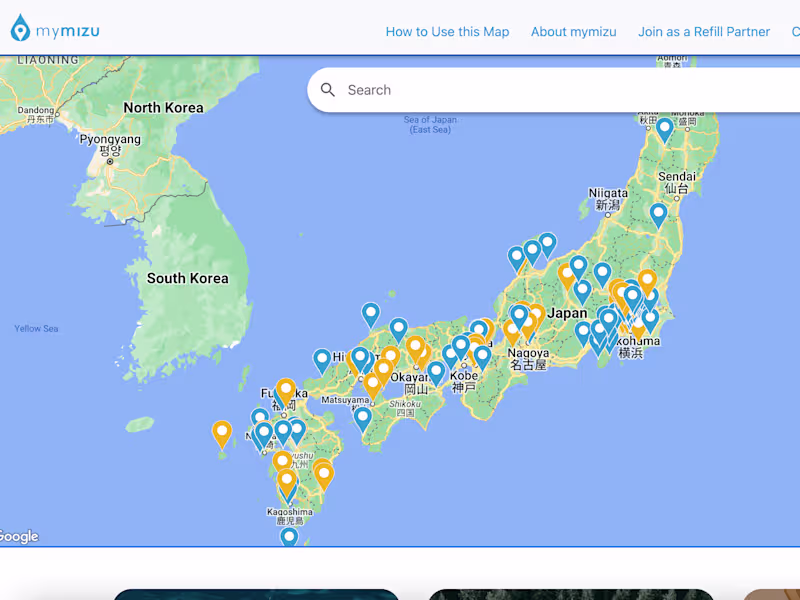Click the mymizu water drop logo
The height and width of the screenshot is (600, 800).
[20, 28]
